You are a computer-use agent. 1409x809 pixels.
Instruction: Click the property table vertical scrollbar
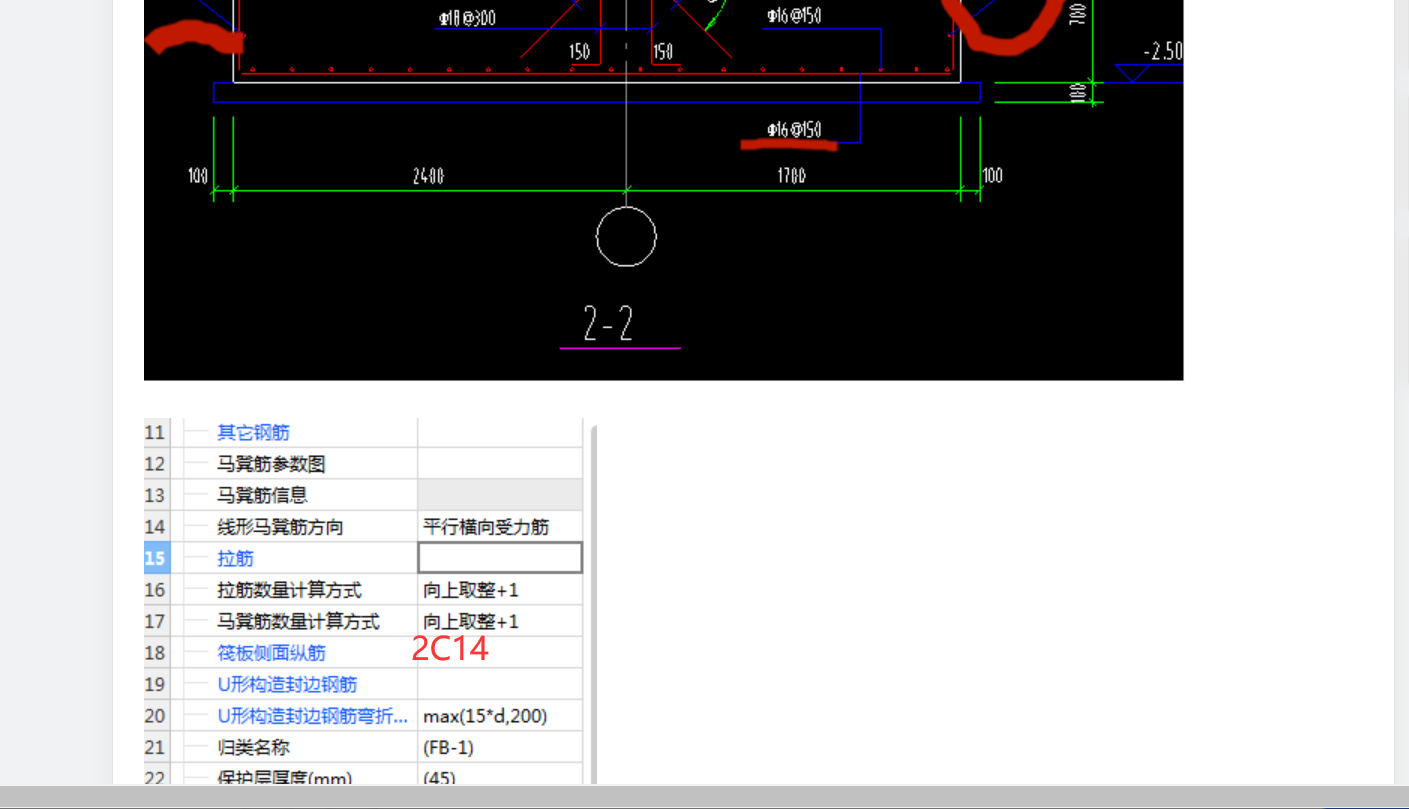pos(594,604)
